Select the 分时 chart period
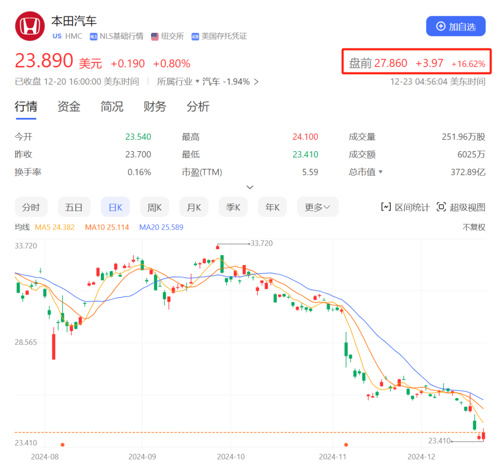 (x=31, y=207)
